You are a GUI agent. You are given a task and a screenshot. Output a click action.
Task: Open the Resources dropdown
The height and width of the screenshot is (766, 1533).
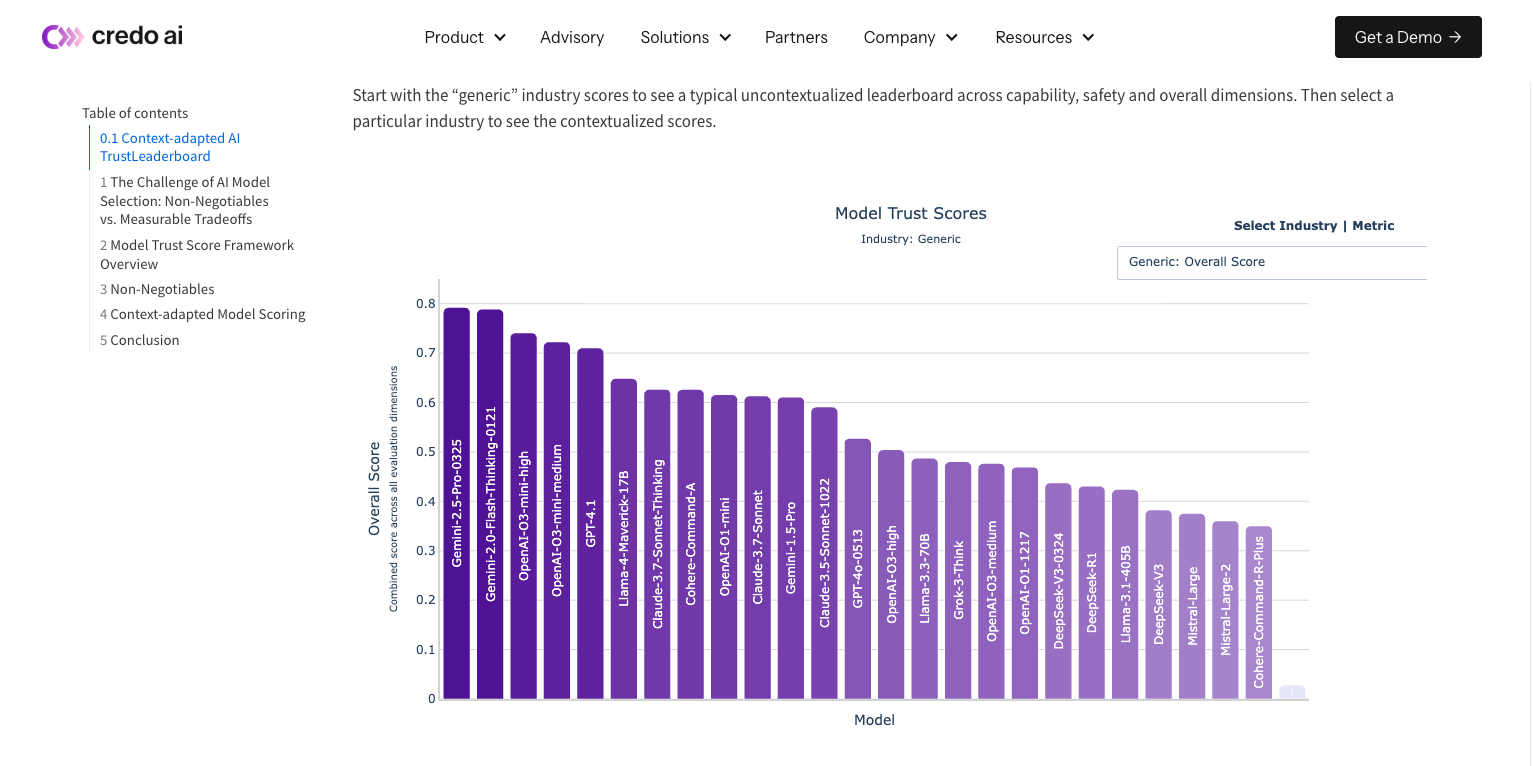1045,37
